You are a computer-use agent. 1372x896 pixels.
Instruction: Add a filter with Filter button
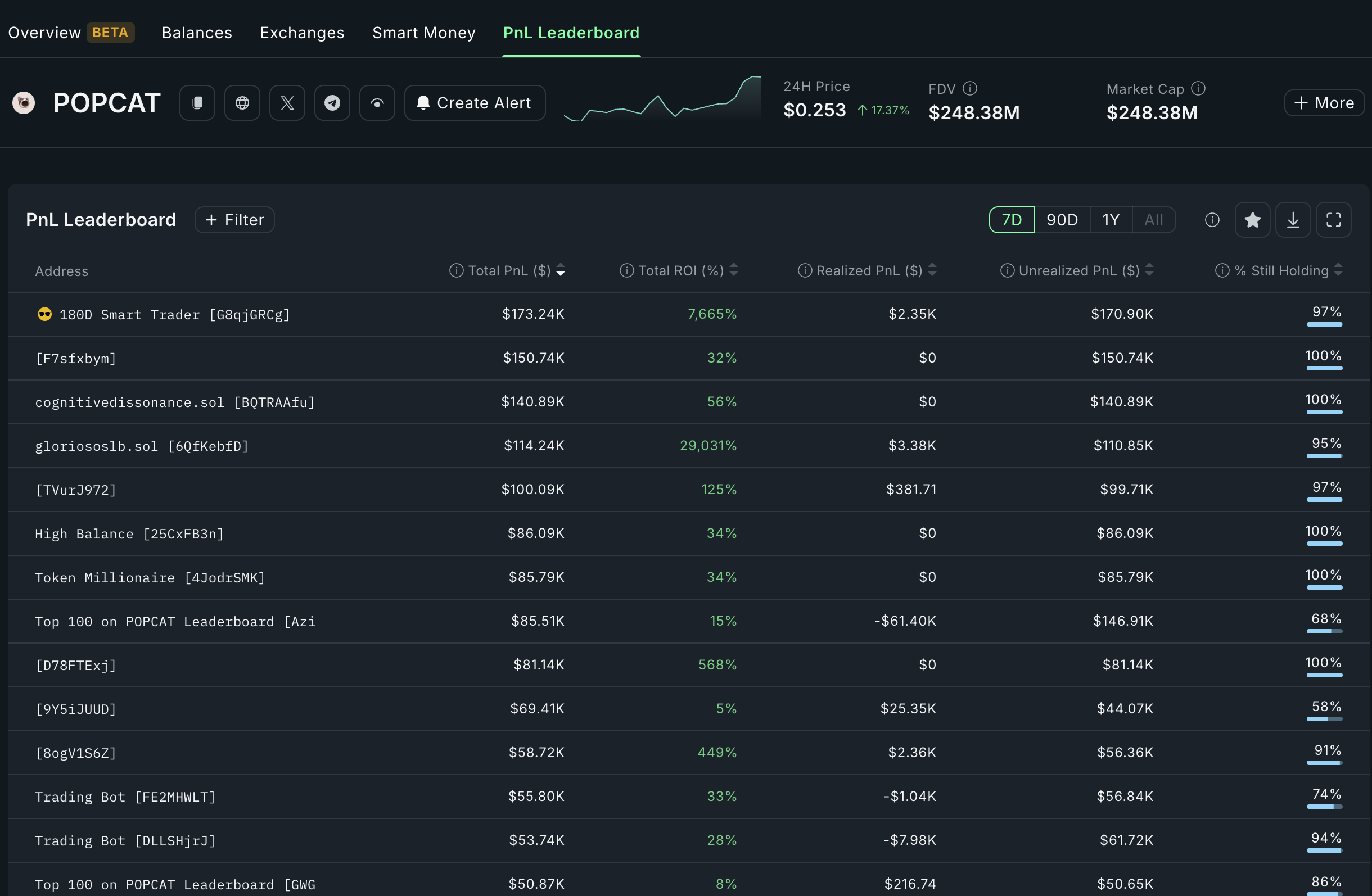(x=234, y=220)
